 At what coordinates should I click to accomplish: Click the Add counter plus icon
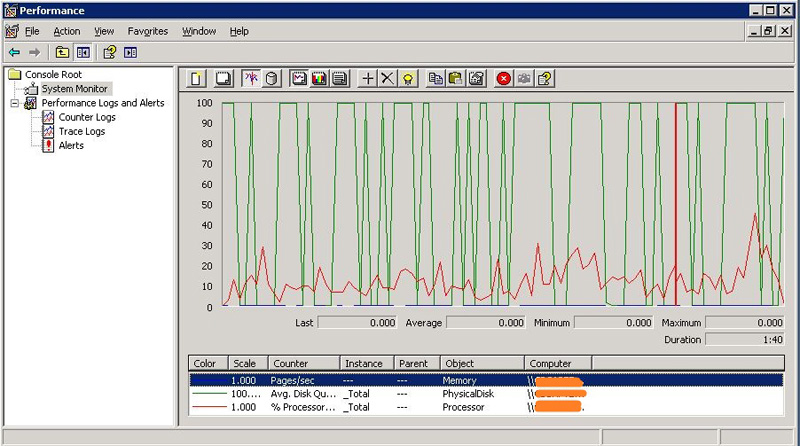[x=367, y=79]
